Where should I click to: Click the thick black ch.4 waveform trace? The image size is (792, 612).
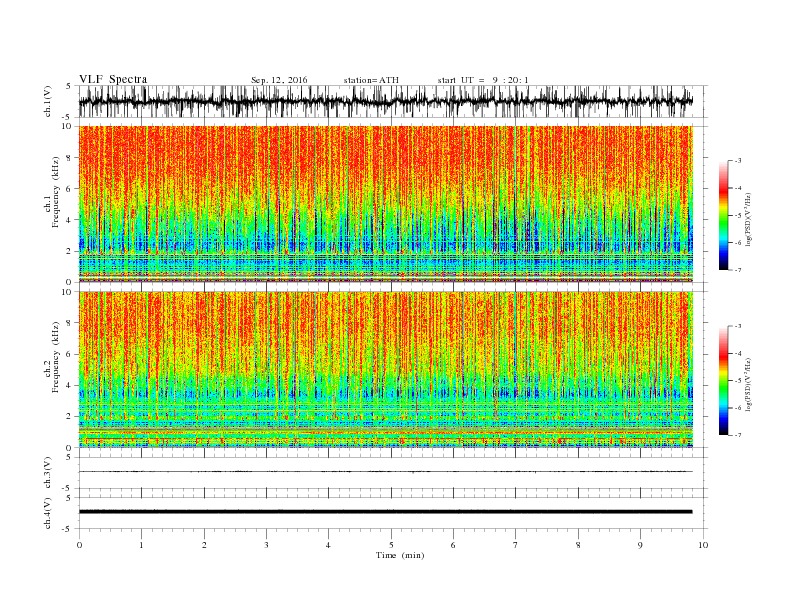(385, 512)
